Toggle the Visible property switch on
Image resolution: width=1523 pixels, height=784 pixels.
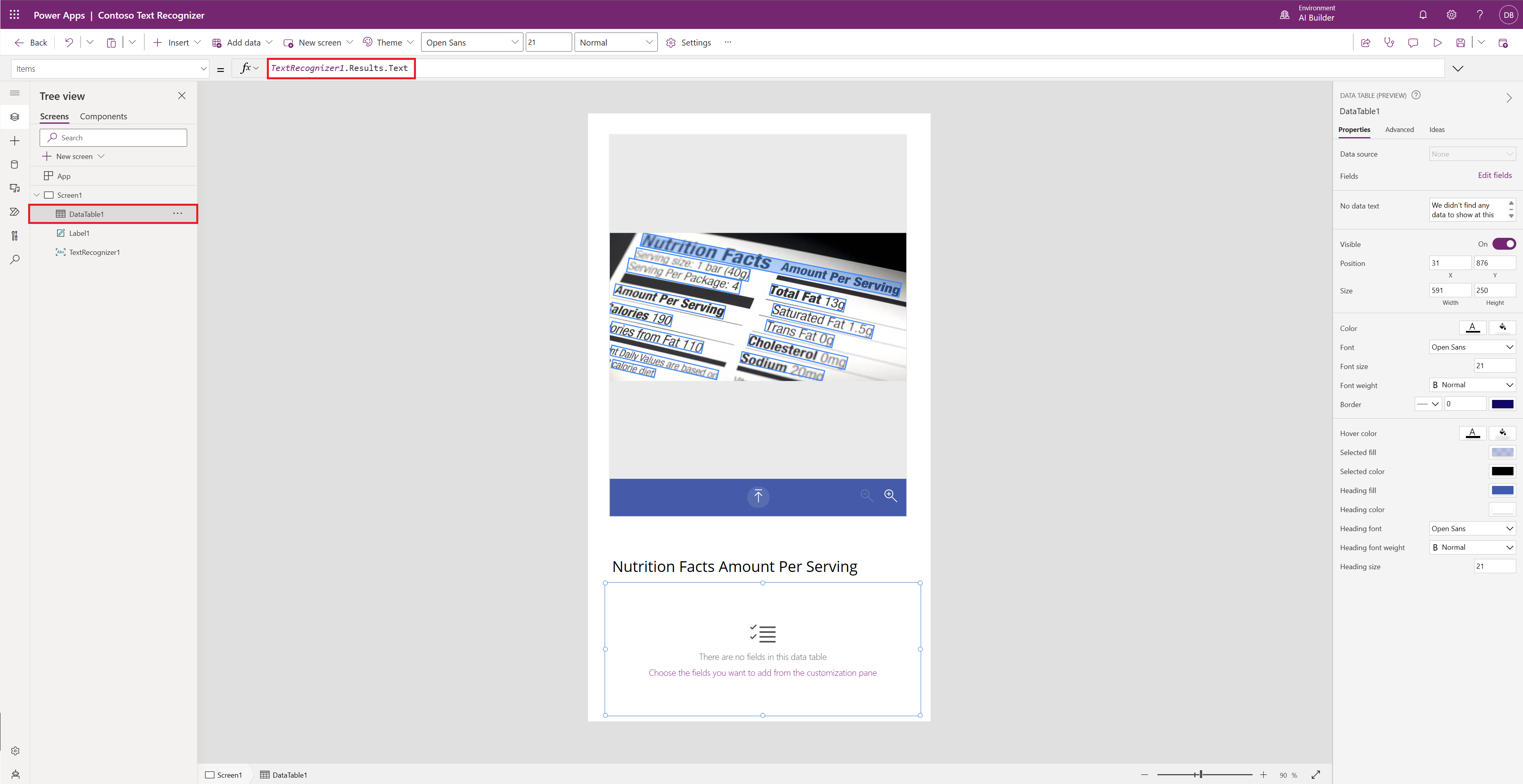(x=1503, y=244)
